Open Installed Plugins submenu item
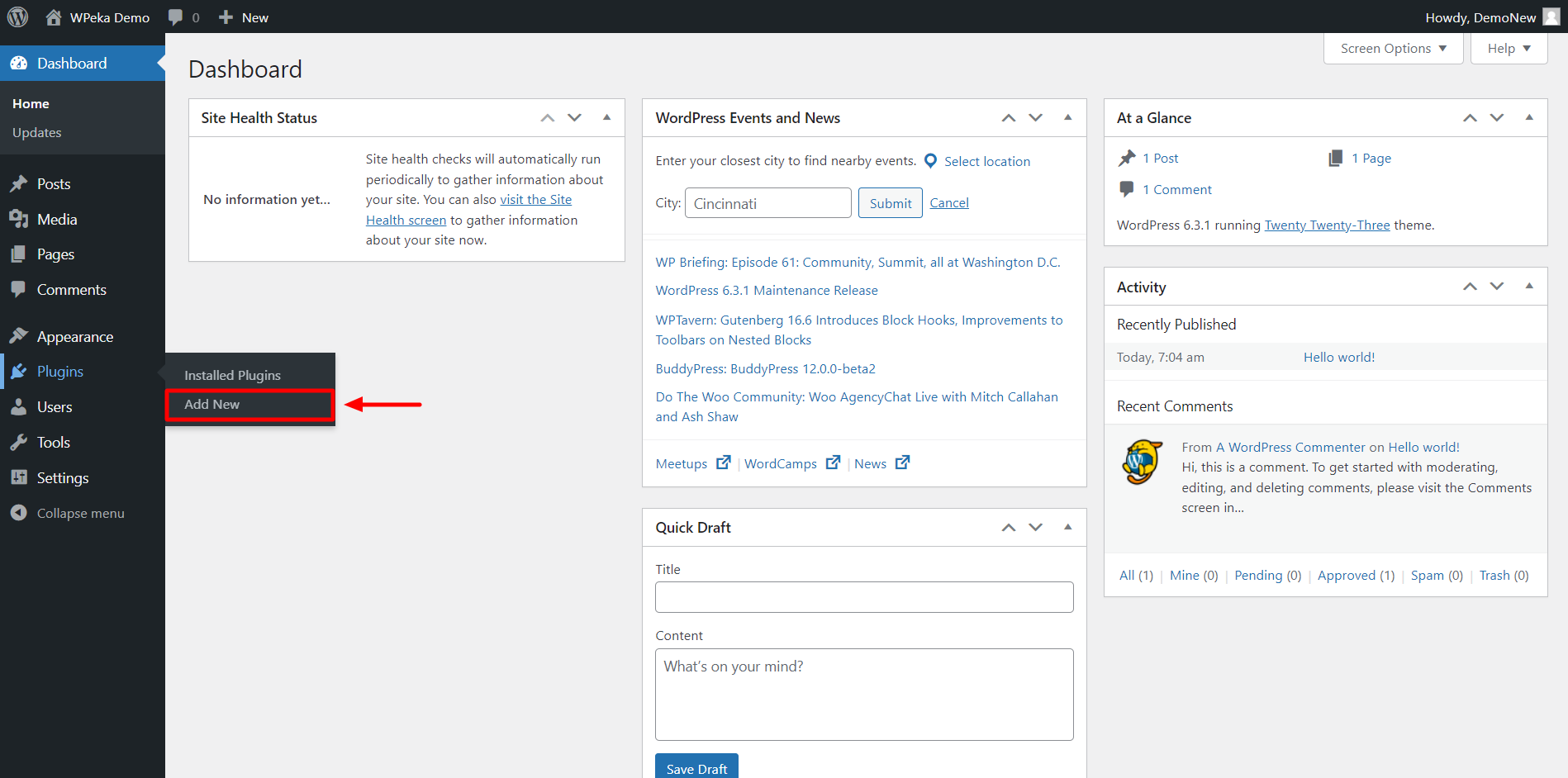Image resolution: width=1568 pixels, height=778 pixels. tap(232, 374)
